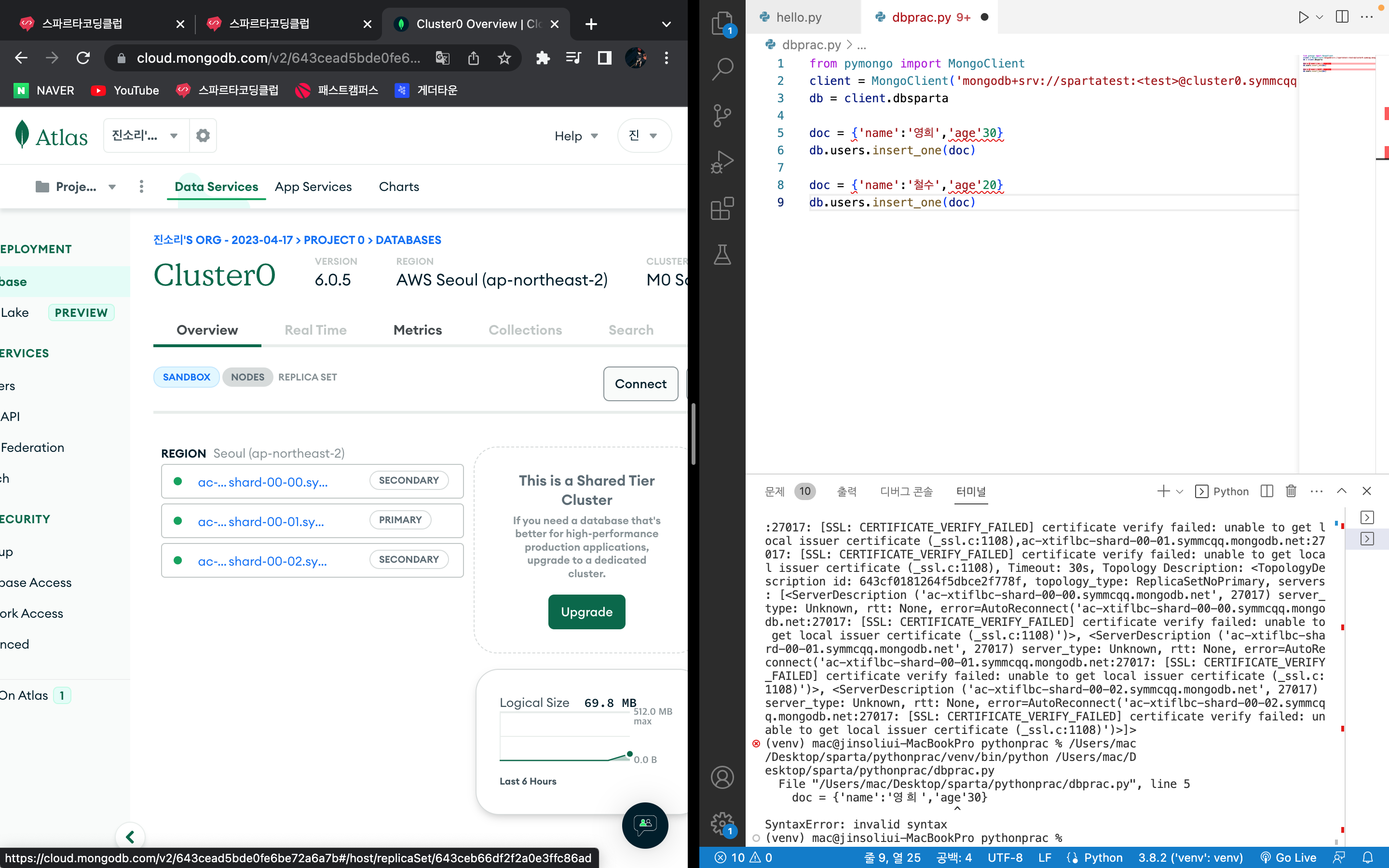Viewport: 1389px width, 868px height.
Task: Open the Chrome extensions puzzle icon
Action: 543,58
